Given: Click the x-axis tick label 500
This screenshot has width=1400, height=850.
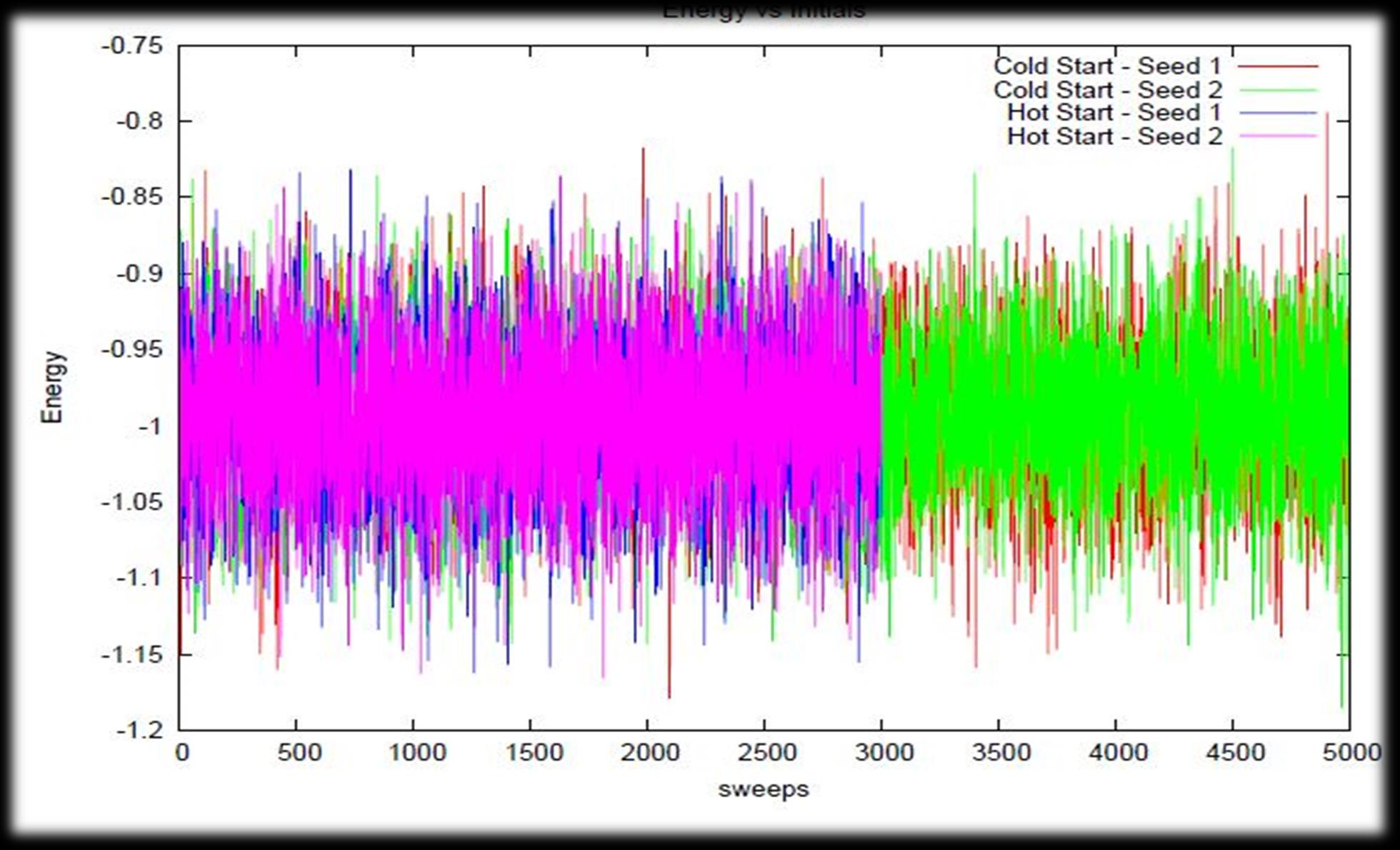Looking at the screenshot, I should pyautogui.click(x=299, y=752).
